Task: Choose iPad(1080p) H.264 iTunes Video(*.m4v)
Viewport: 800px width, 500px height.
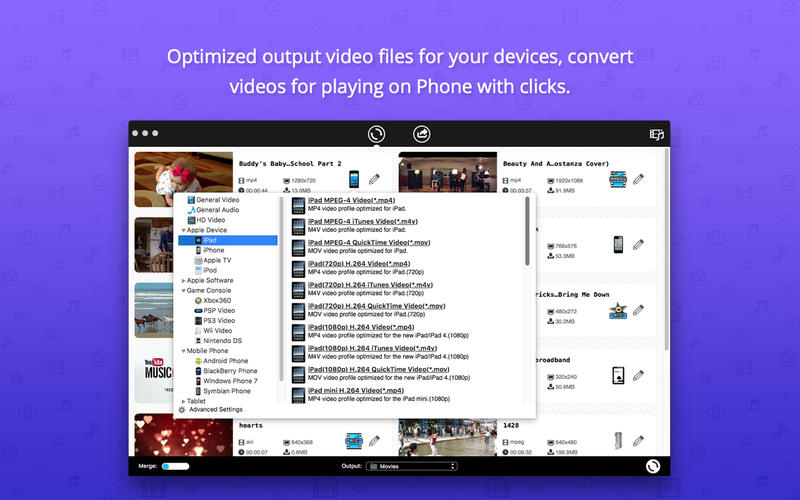Action: click(372, 348)
